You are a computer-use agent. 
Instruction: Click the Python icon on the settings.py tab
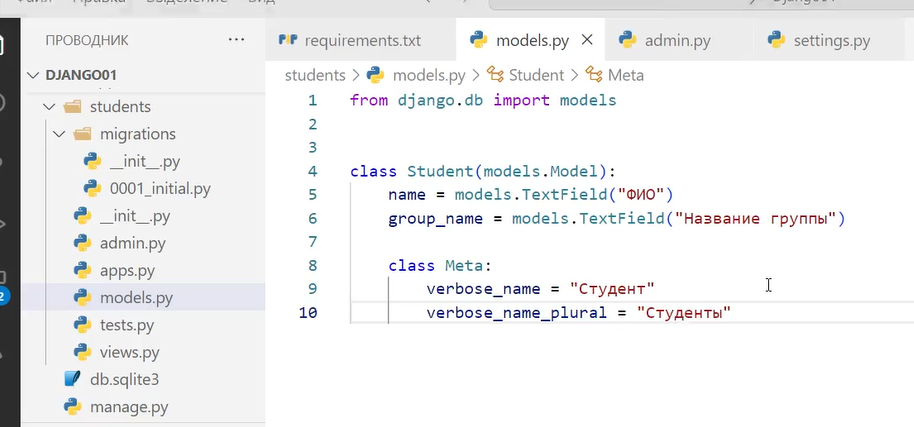pos(776,41)
